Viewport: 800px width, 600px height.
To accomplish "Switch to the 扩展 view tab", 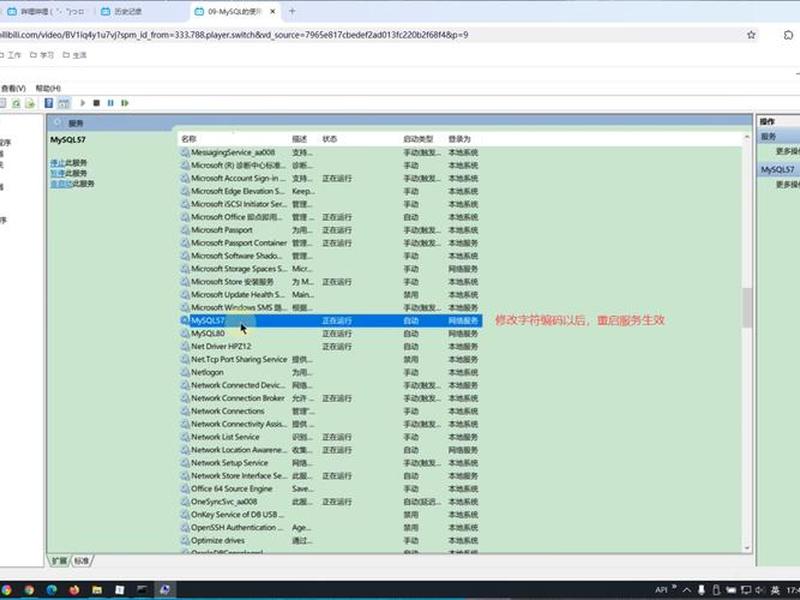I will 59,561.
